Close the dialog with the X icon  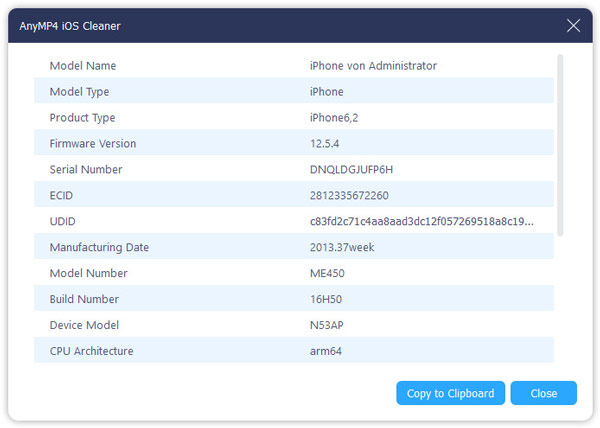tap(573, 25)
